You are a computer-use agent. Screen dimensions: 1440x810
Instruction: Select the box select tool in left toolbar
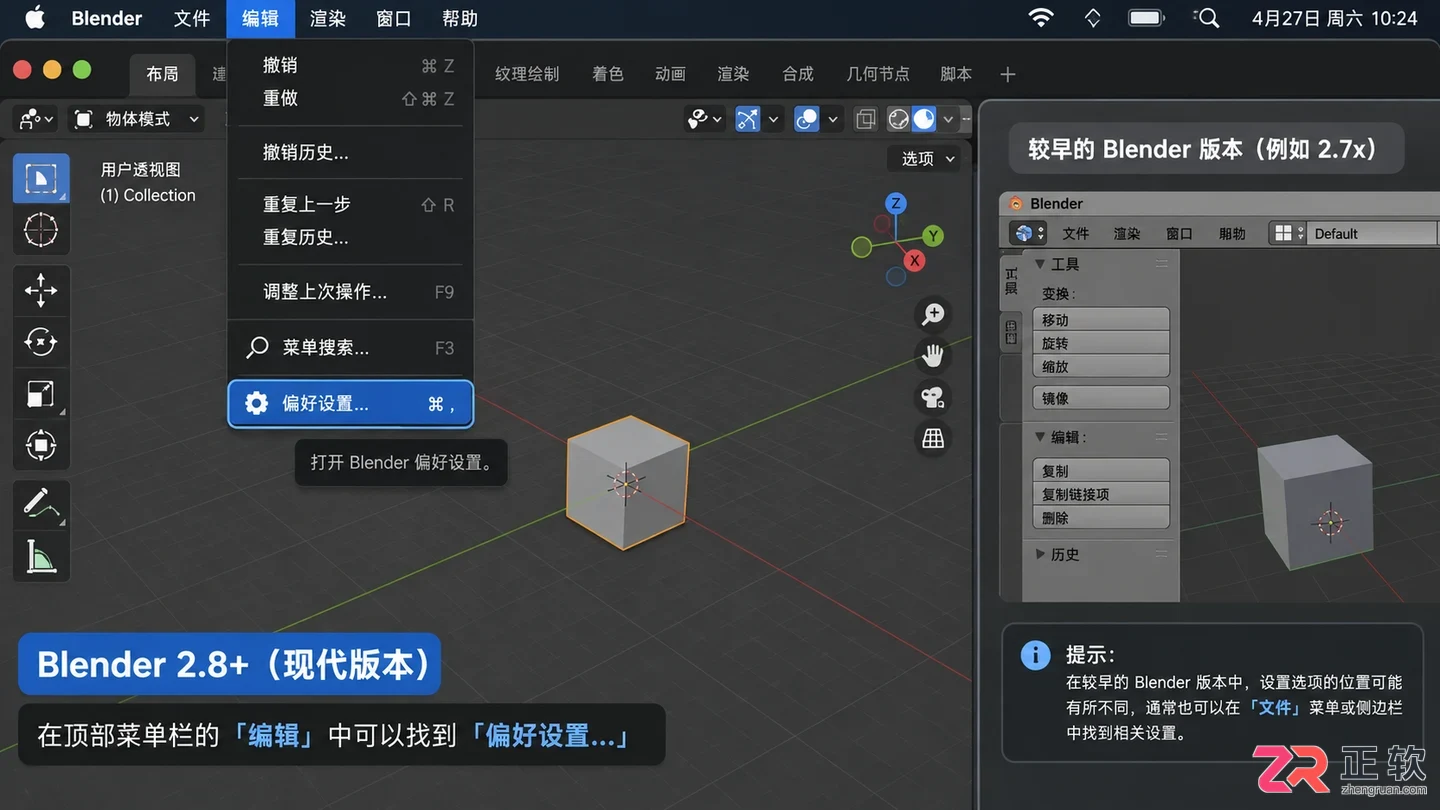point(41,179)
